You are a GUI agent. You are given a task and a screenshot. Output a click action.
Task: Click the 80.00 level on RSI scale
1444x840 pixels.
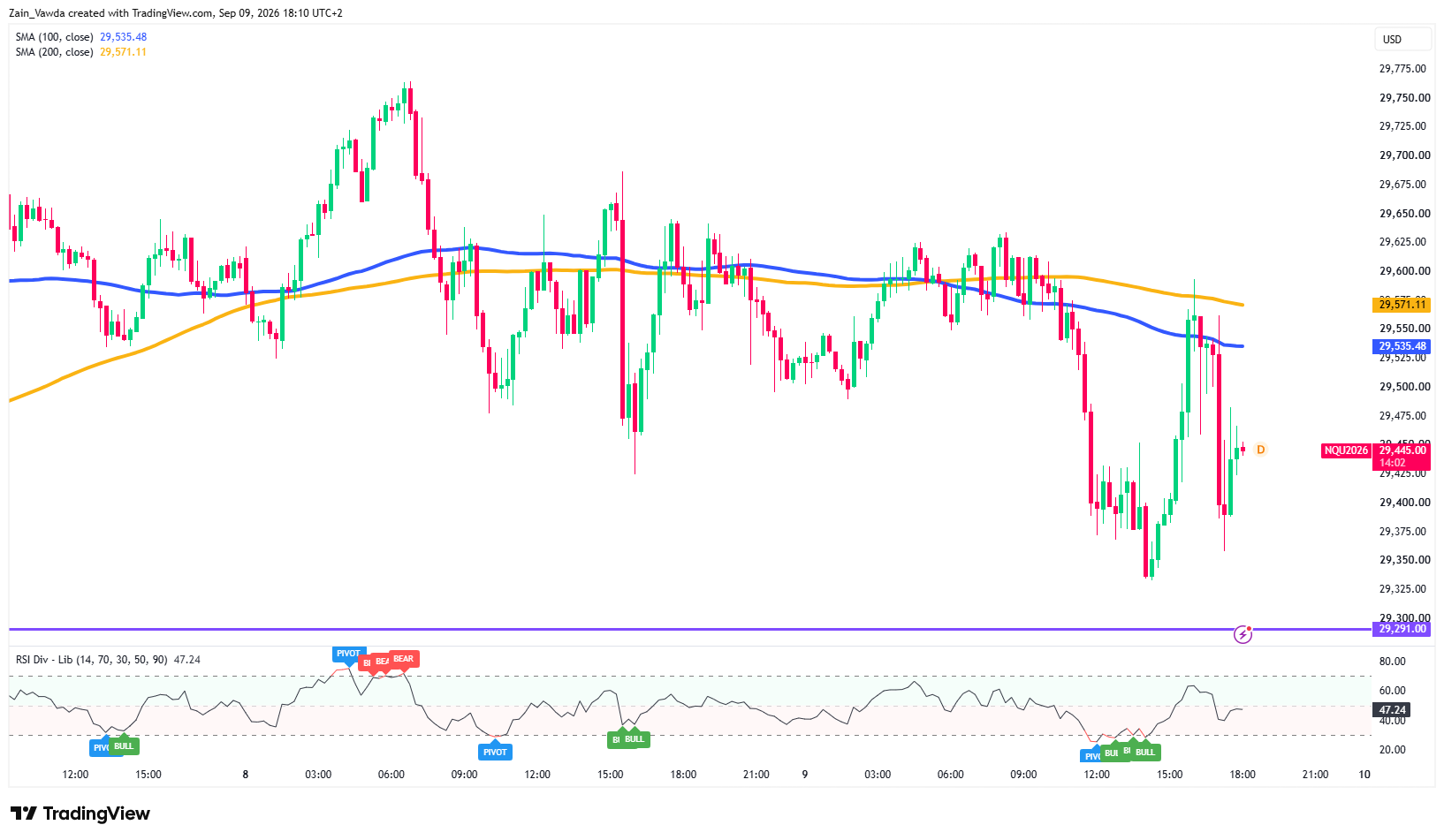point(1392,662)
